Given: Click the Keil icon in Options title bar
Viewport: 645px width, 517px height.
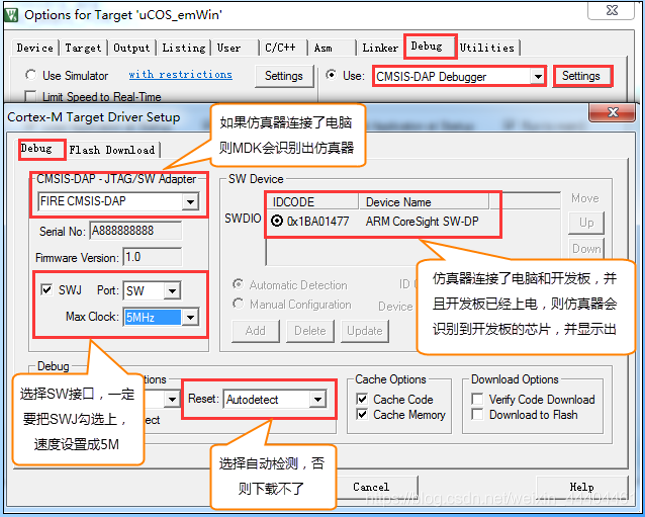Looking at the screenshot, I should click(11, 15).
